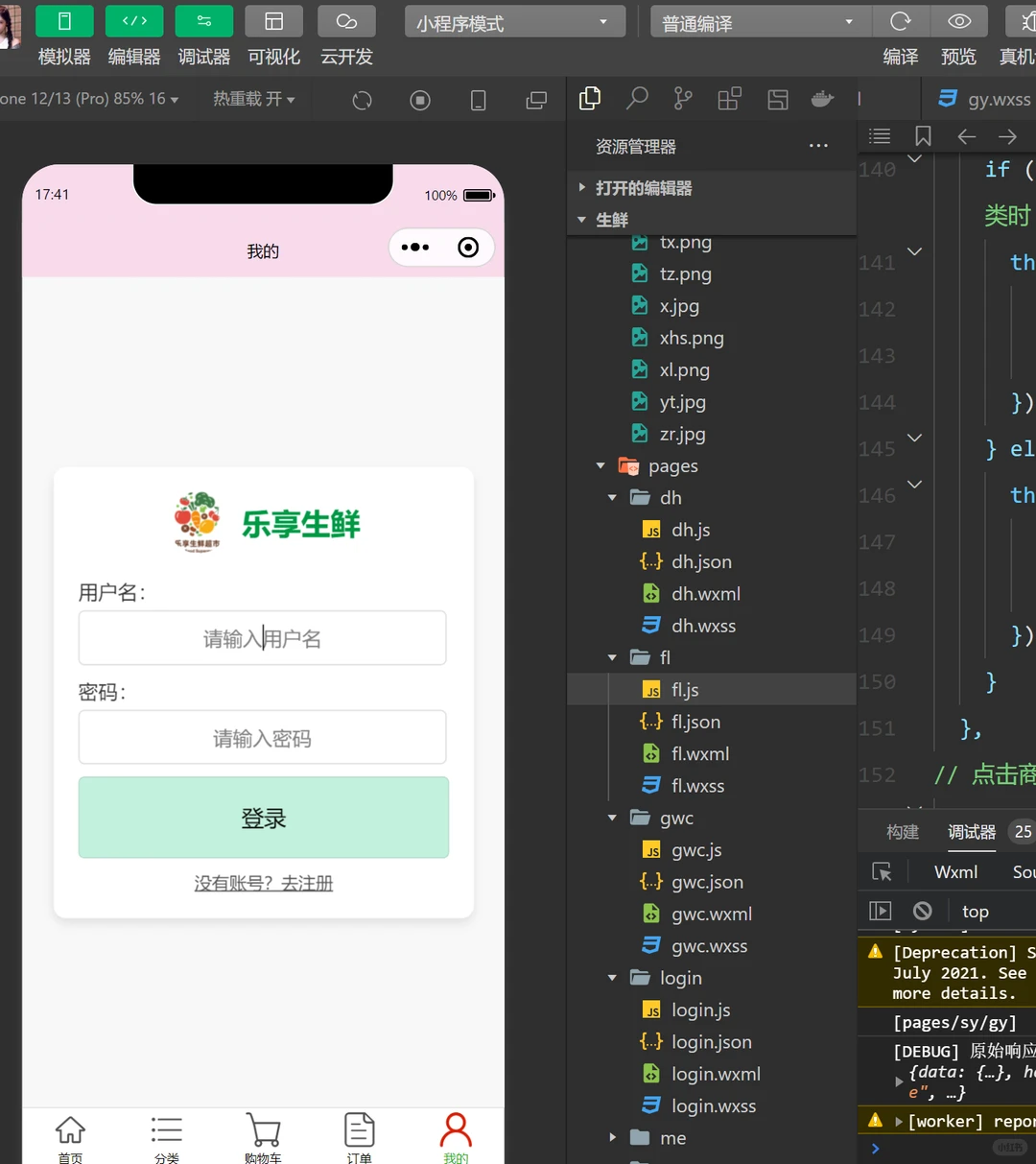Select the Wxml tab in the debugger
1036x1164 pixels.
954,871
